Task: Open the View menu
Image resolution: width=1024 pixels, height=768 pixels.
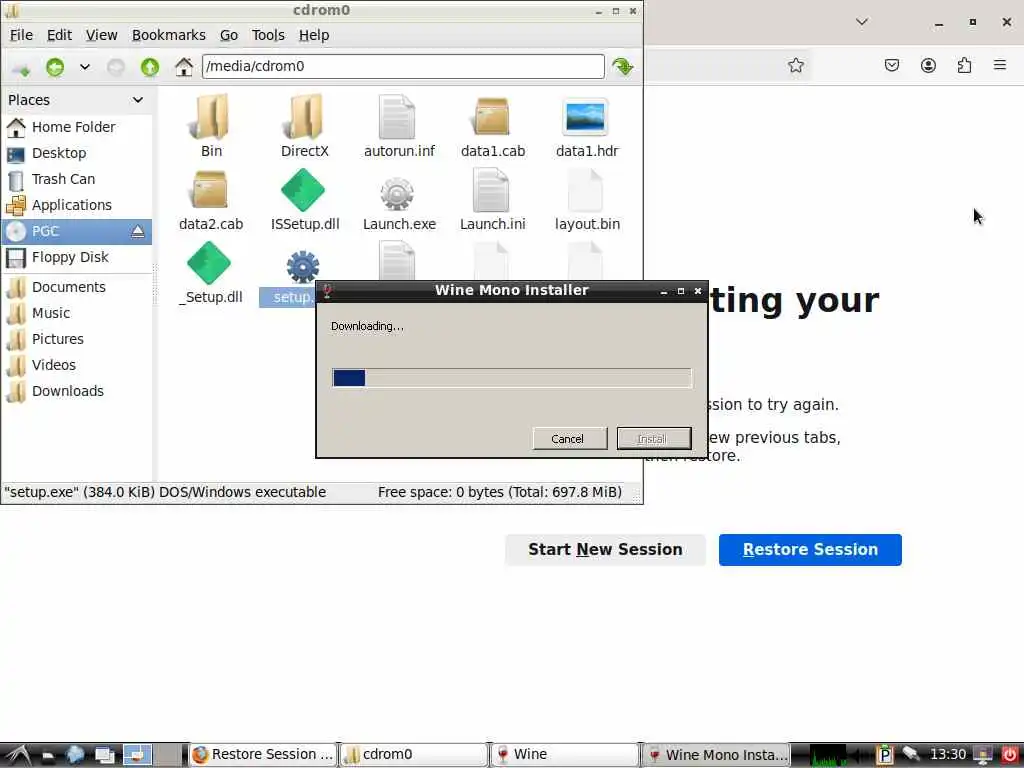Action: tap(101, 35)
